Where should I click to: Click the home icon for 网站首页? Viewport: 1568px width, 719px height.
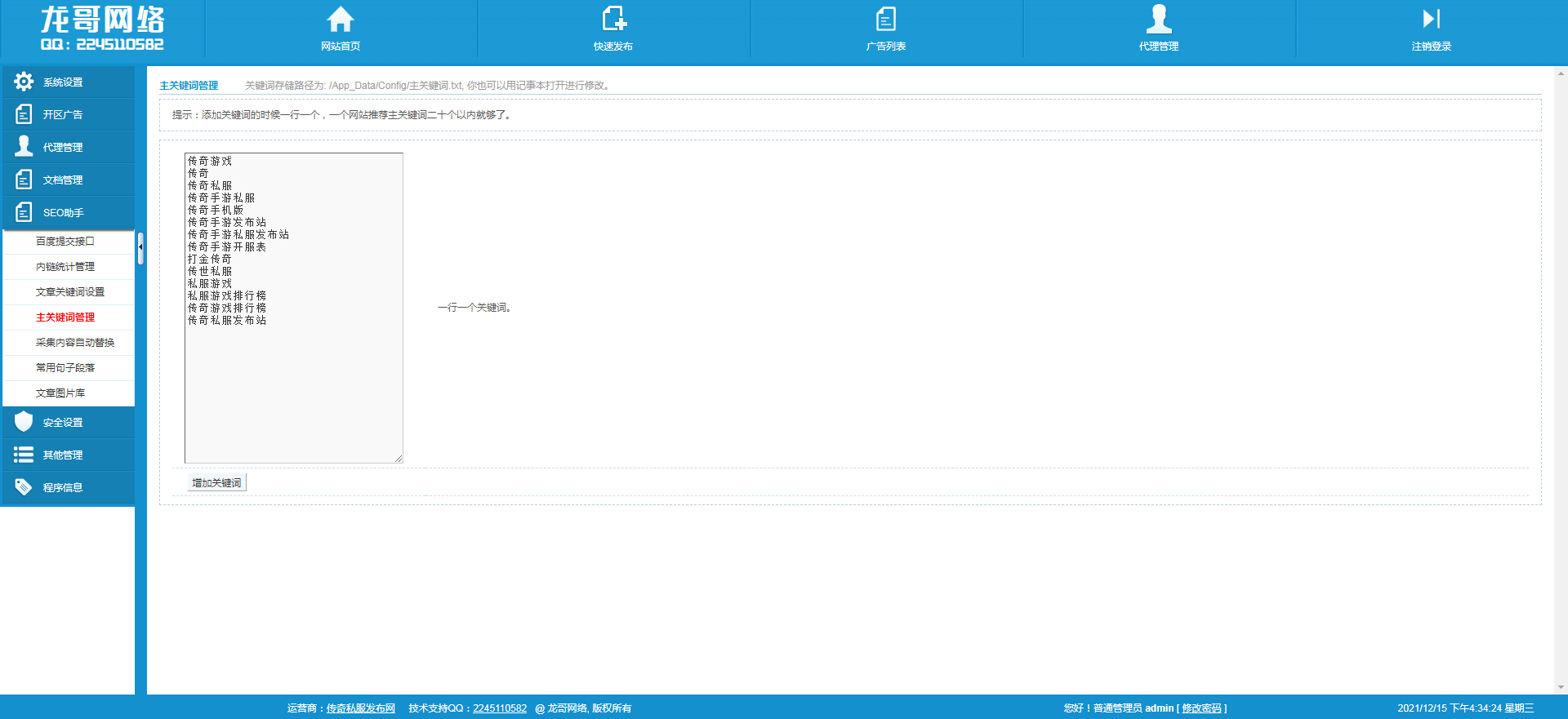(341, 19)
